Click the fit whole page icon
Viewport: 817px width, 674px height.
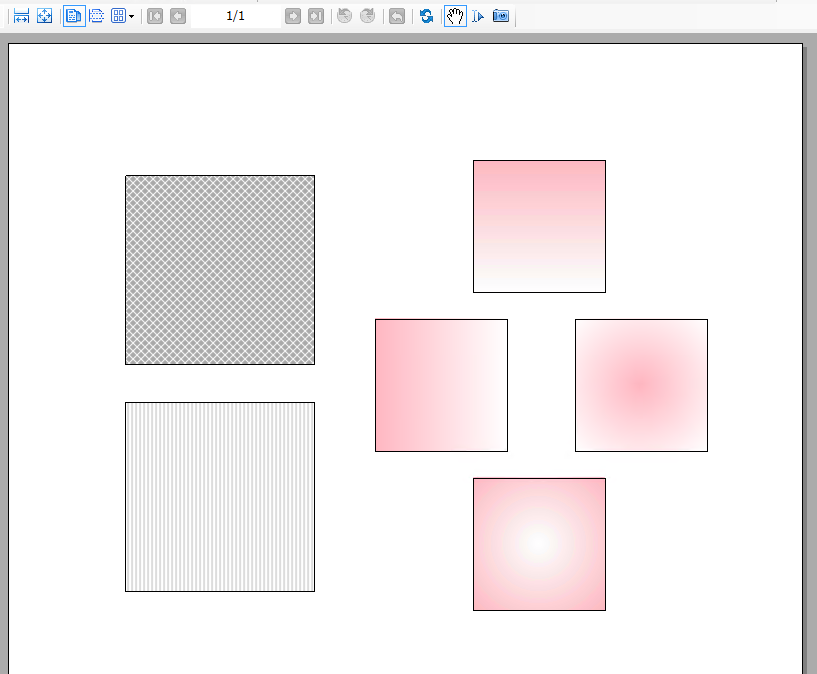[x=45, y=16]
